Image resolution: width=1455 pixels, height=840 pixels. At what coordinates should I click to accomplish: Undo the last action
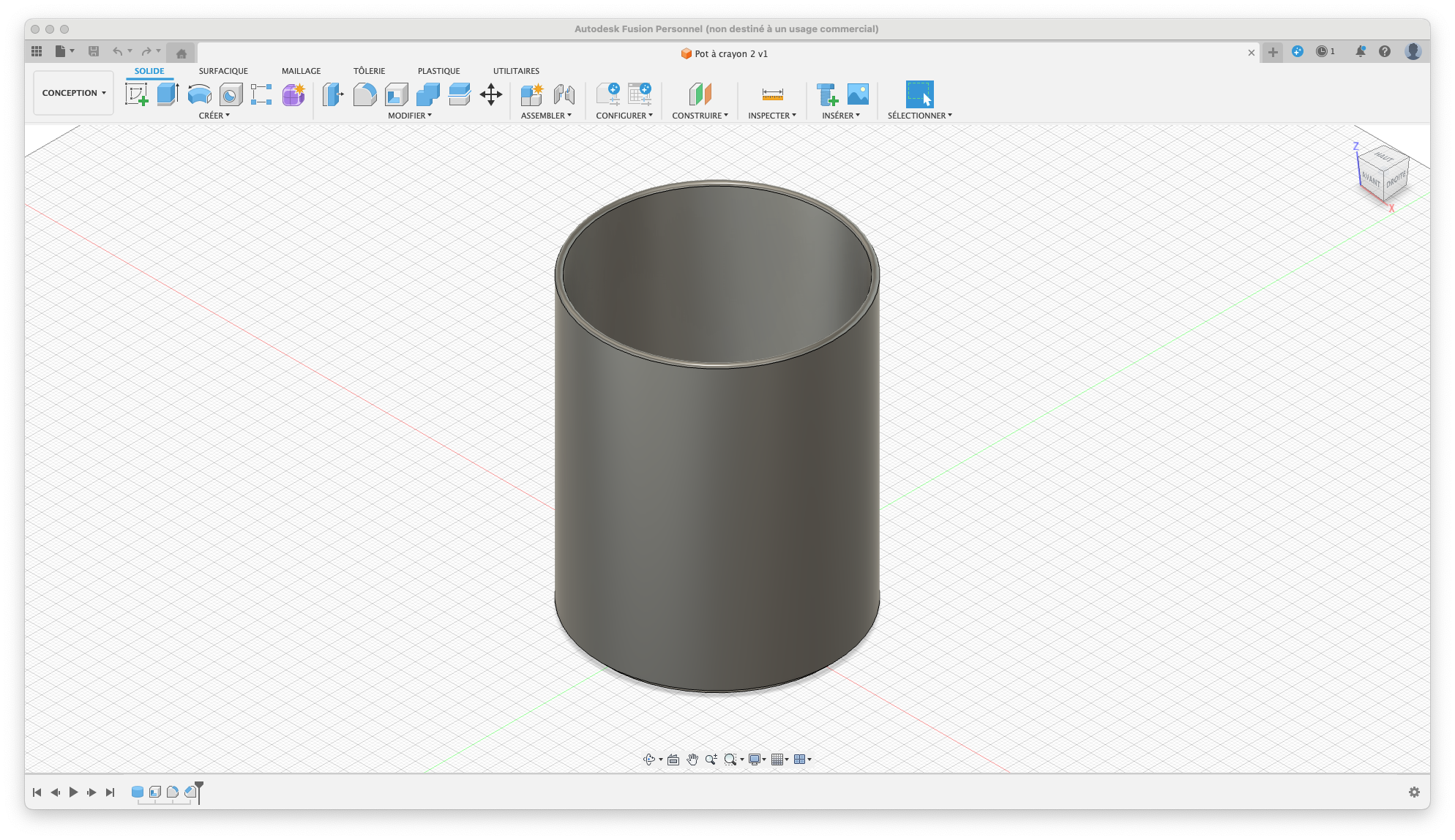click(118, 51)
